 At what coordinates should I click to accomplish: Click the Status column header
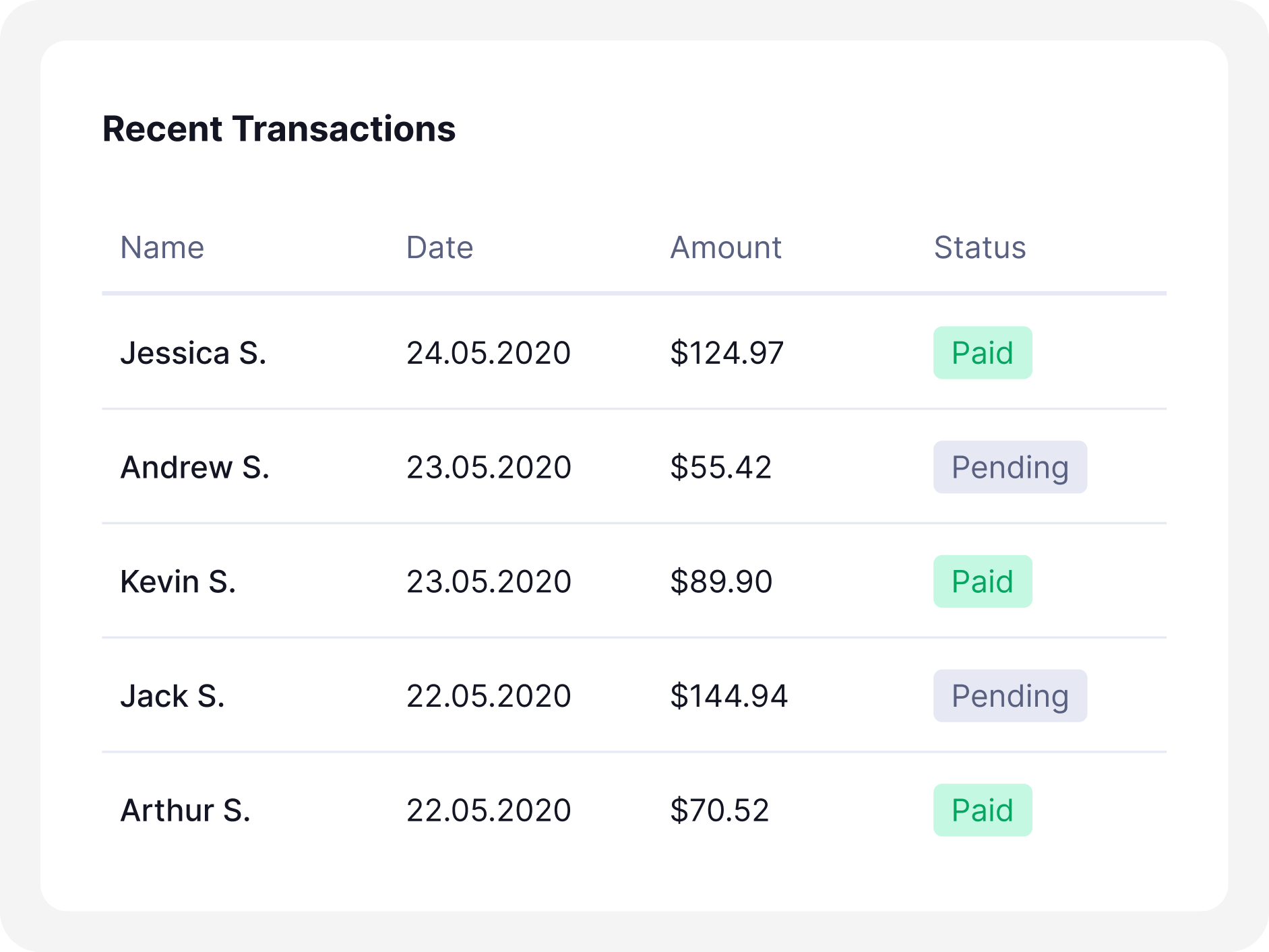click(x=979, y=248)
